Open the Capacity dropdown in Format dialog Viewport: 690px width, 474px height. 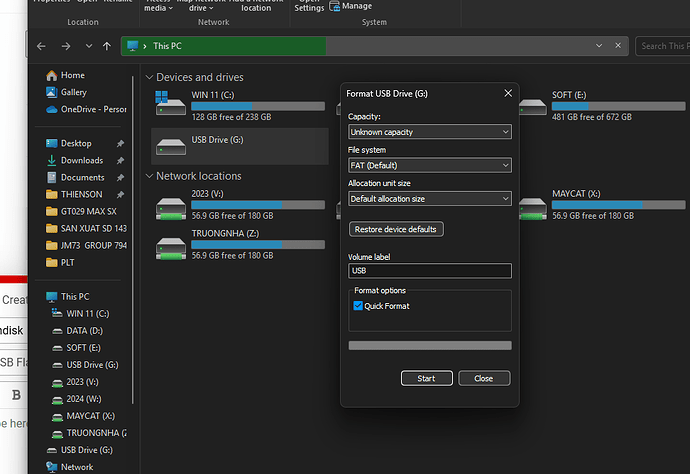pyautogui.click(x=429, y=132)
